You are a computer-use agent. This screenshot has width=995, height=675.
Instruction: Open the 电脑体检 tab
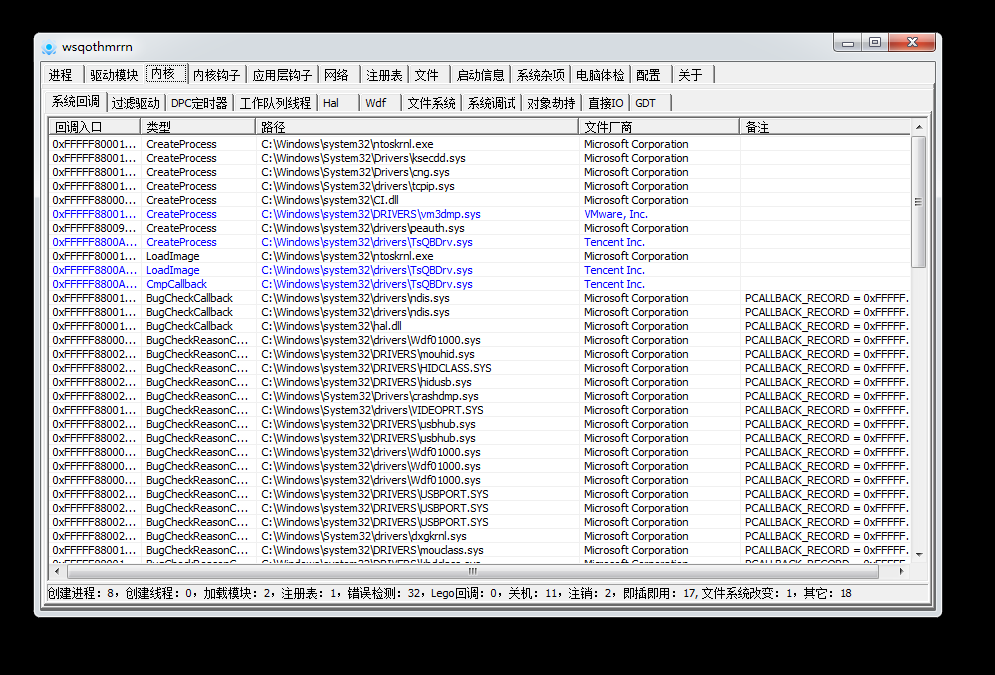point(600,75)
